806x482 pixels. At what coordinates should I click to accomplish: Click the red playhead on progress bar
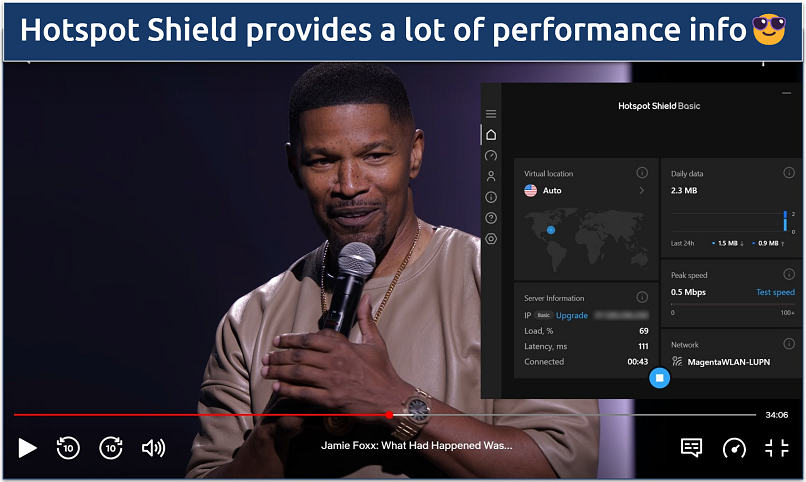[389, 414]
